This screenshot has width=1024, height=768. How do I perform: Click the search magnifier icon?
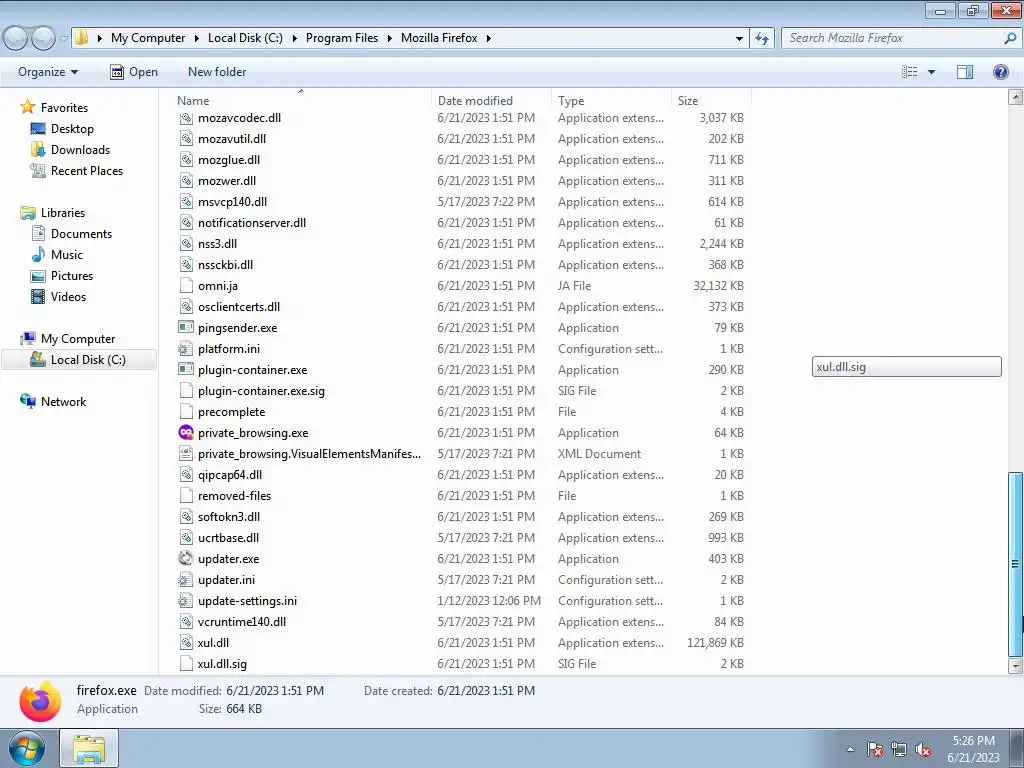pos(1010,38)
